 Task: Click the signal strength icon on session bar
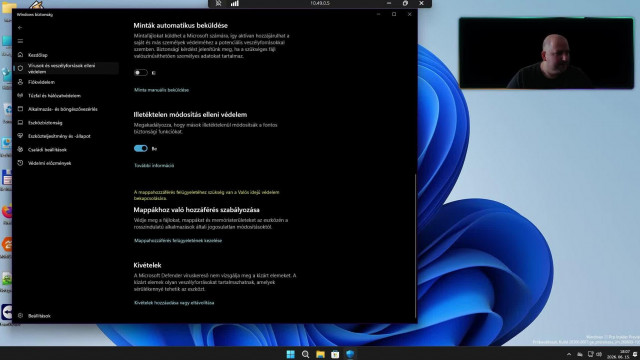(235, 3)
